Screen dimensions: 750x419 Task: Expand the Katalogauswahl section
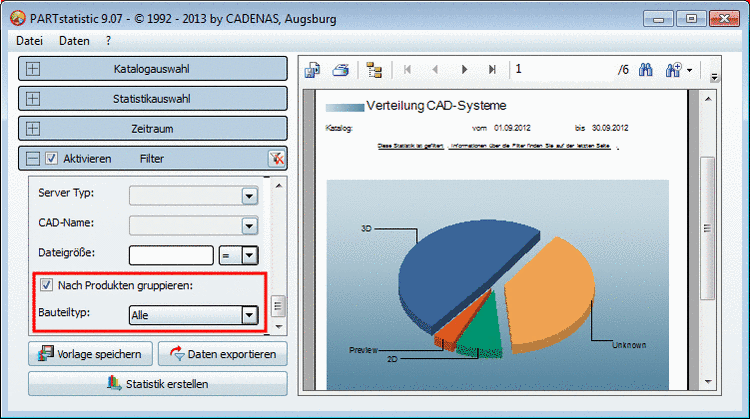click(x=33, y=69)
